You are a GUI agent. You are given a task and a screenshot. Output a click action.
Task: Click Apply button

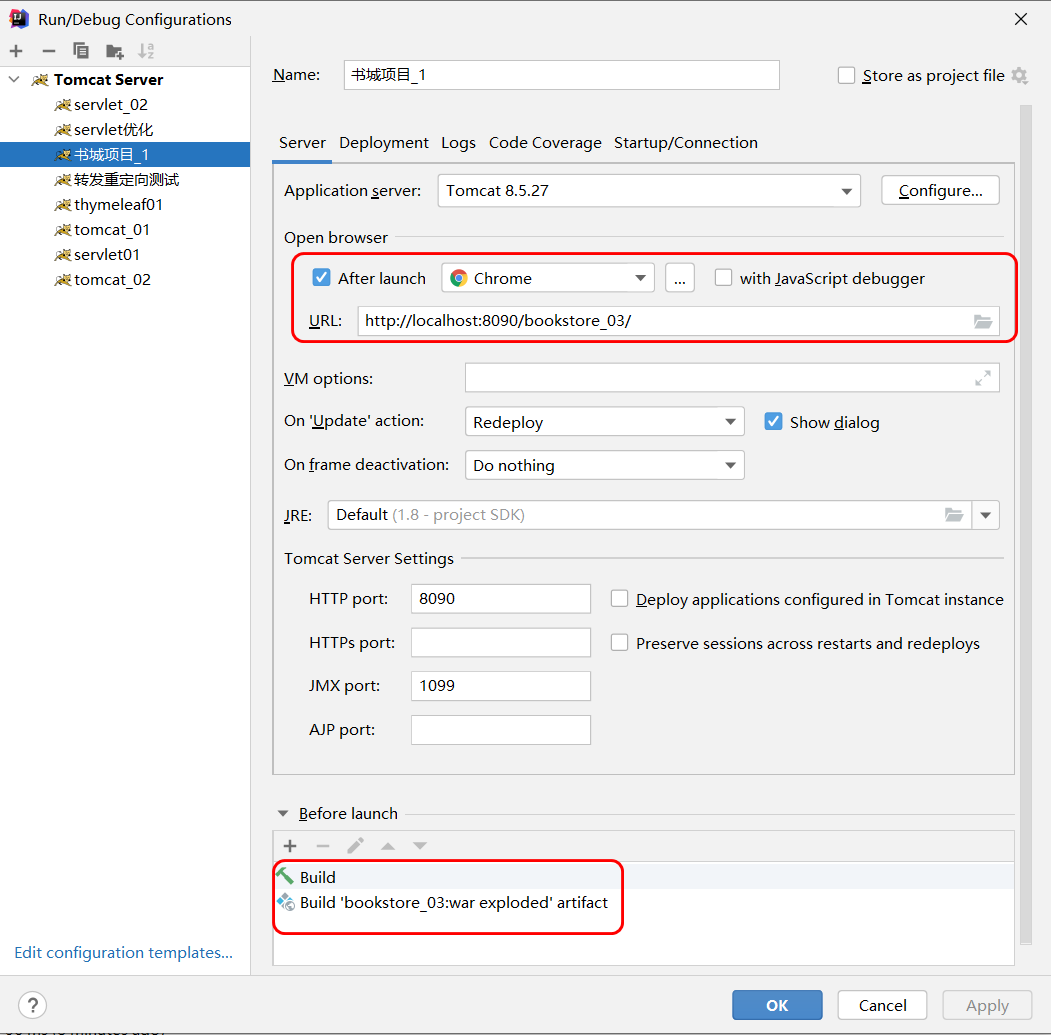tap(987, 1005)
